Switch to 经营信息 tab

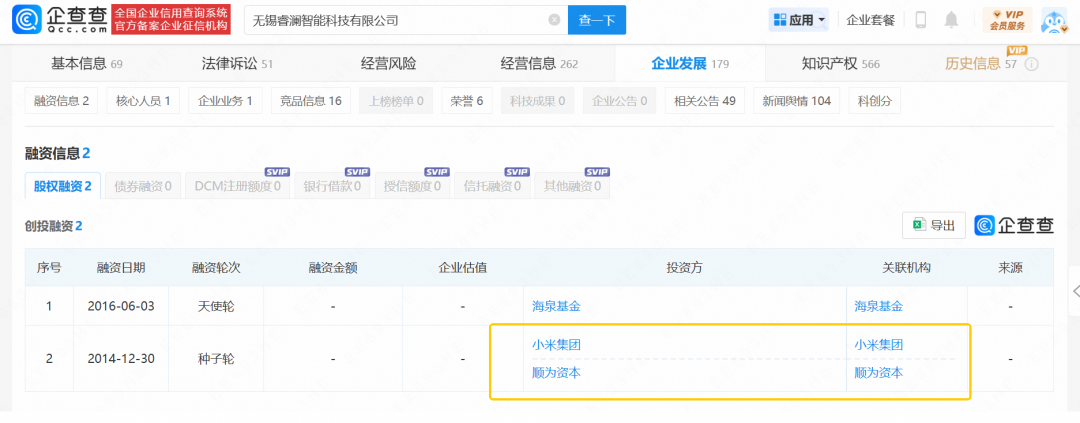tap(539, 64)
